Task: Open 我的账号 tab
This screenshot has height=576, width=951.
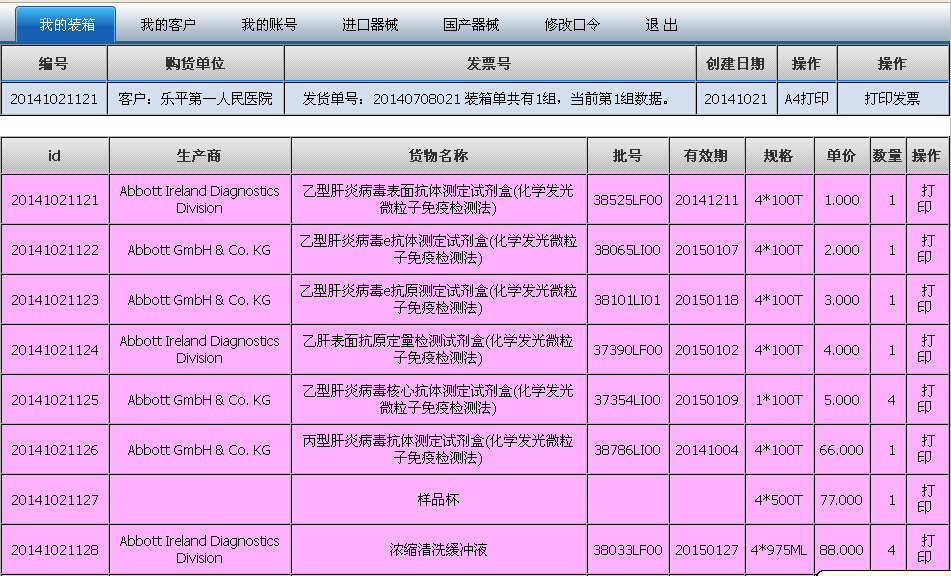Action: (269, 25)
